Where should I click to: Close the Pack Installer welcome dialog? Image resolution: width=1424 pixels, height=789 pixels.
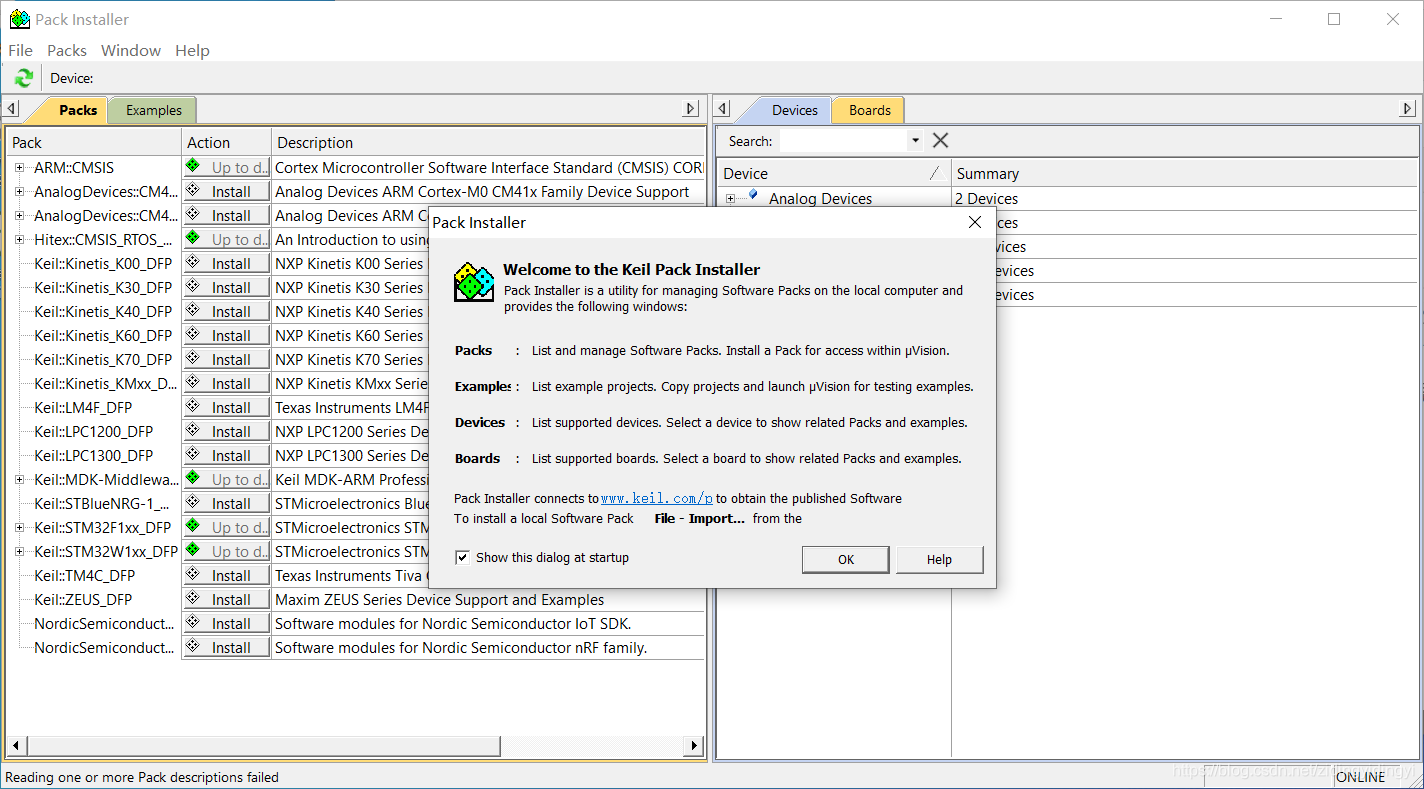975,222
